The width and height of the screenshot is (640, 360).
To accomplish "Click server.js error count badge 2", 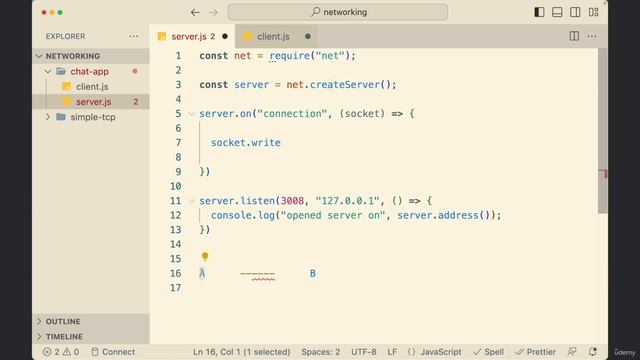I will 136,102.
